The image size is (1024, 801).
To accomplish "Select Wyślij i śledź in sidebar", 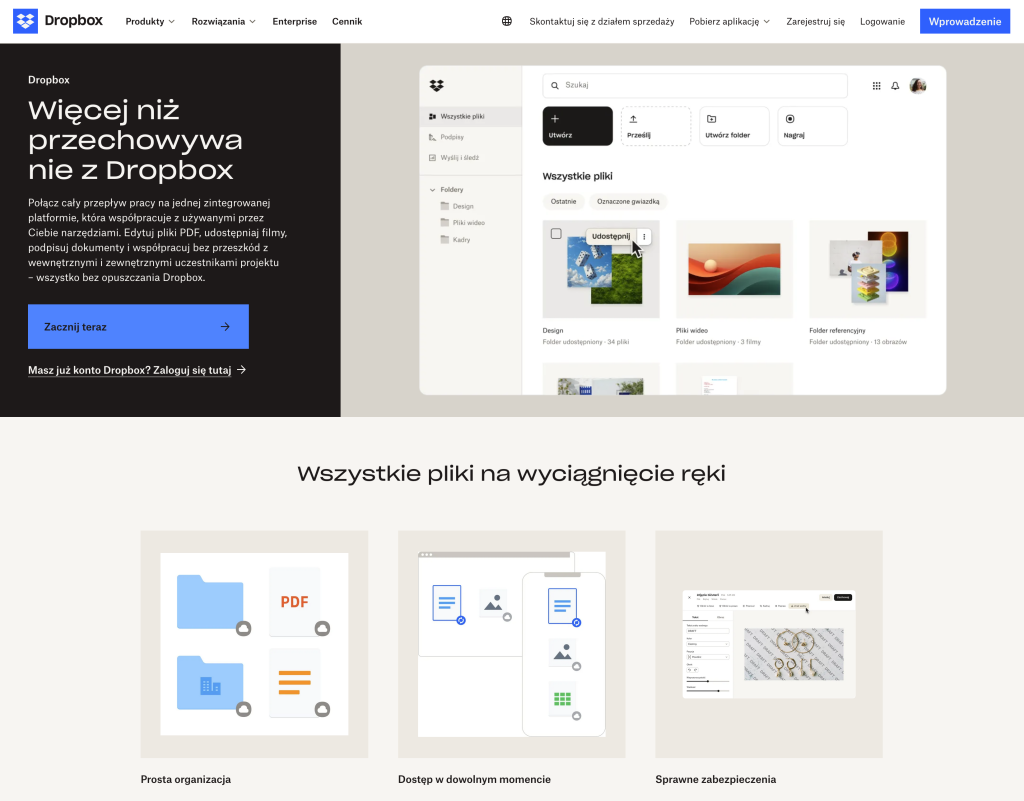I will click(454, 157).
